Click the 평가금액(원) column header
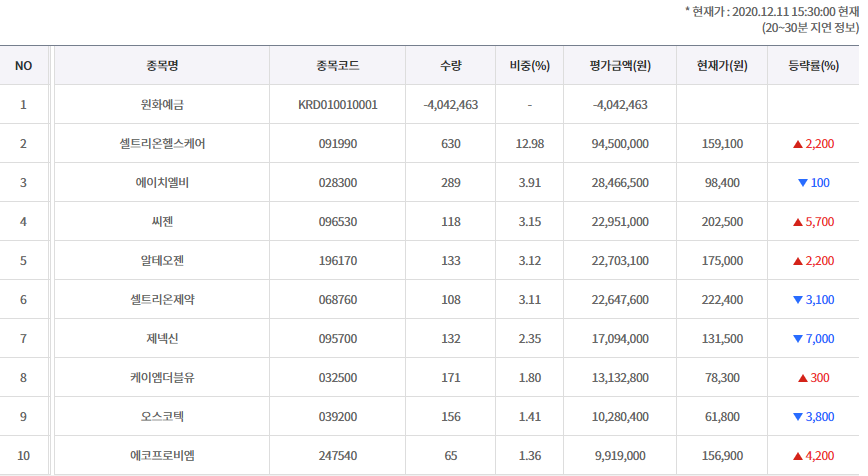Screen dimensions: 868x476 click(620, 66)
